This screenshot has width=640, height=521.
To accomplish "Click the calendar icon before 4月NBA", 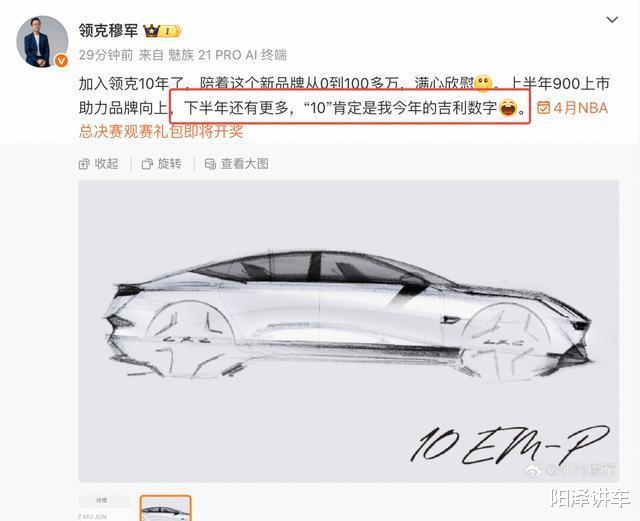I will pyautogui.click(x=544, y=108).
